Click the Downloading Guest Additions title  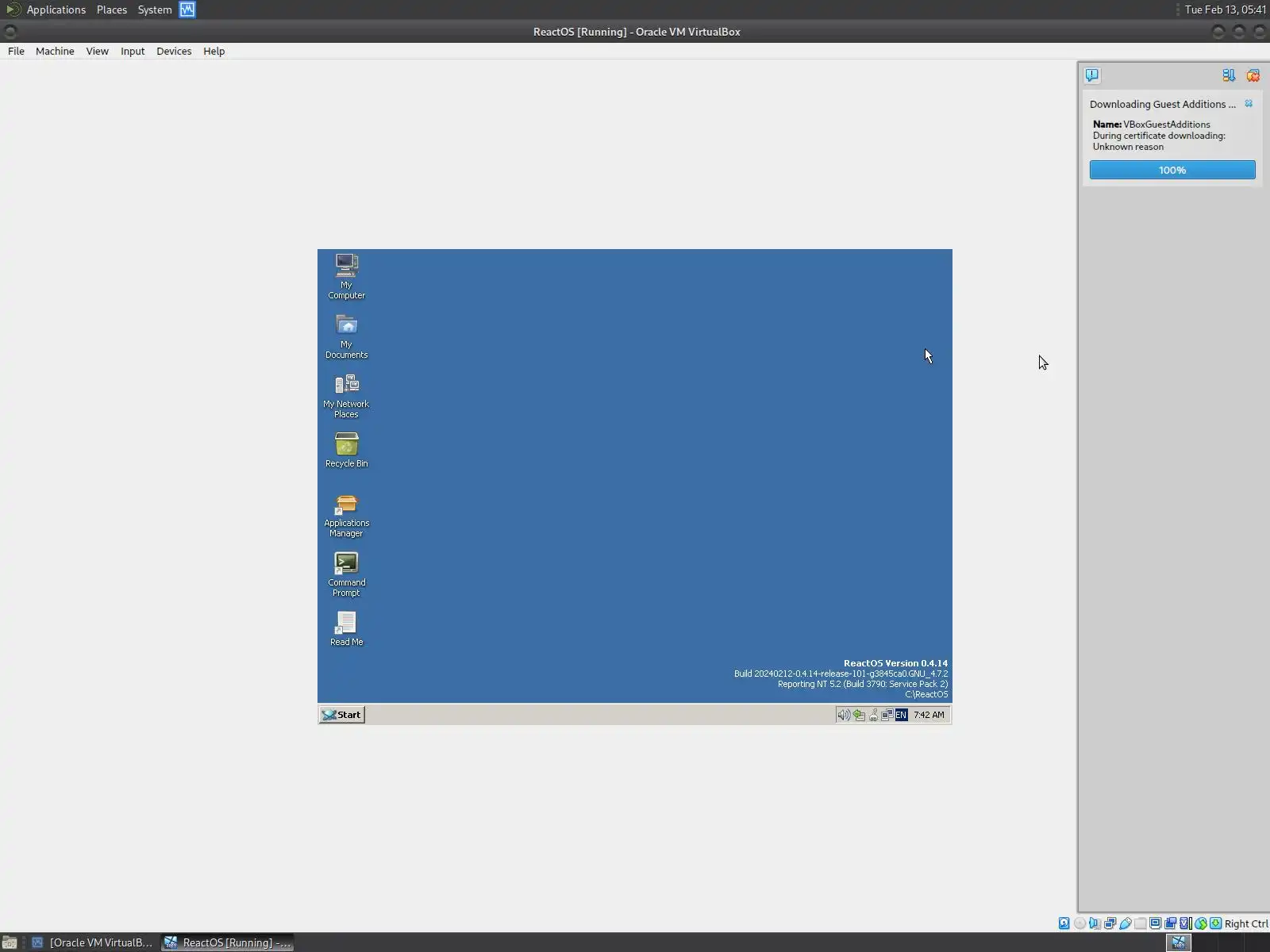click(x=1163, y=104)
